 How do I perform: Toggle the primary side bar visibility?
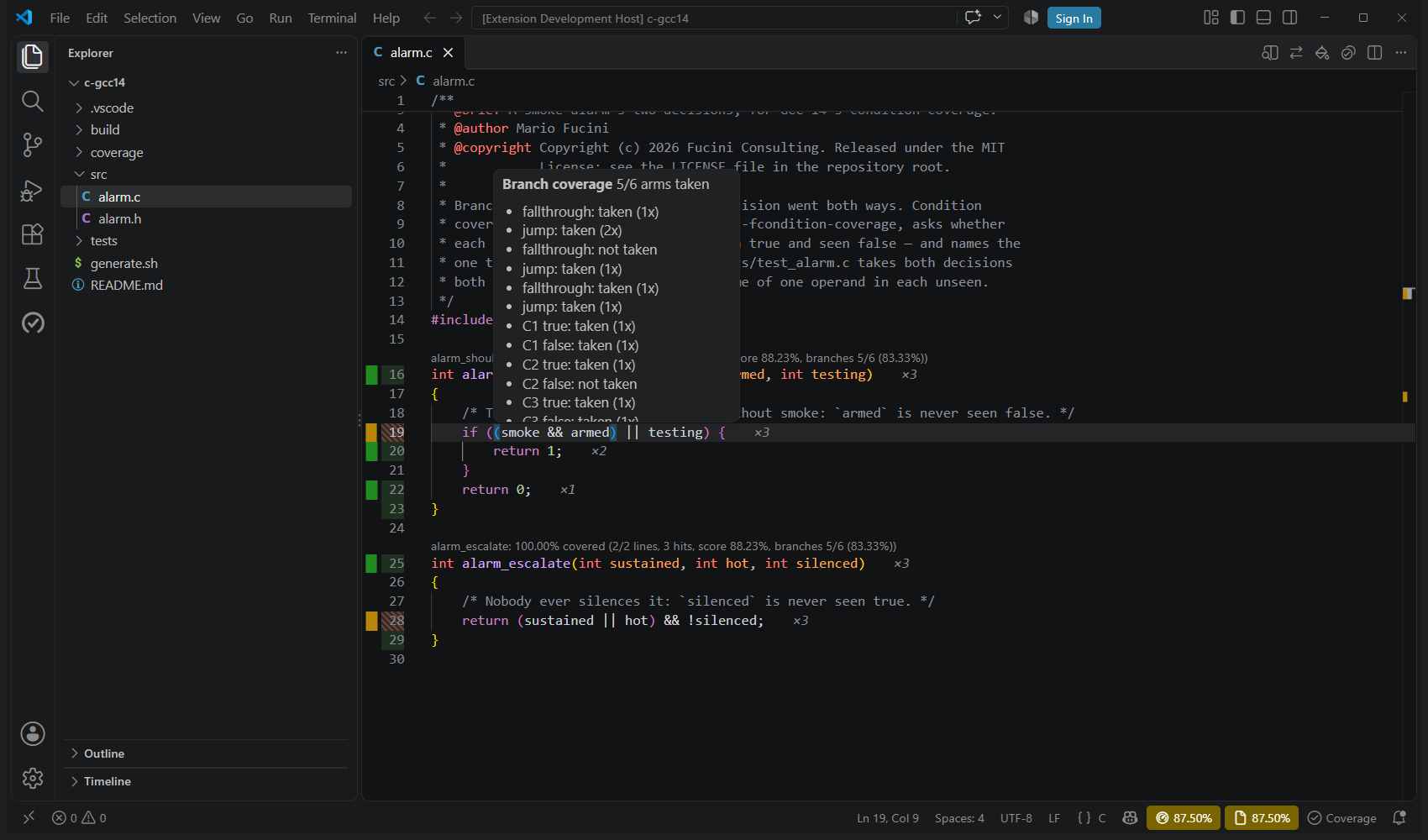point(1237,18)
